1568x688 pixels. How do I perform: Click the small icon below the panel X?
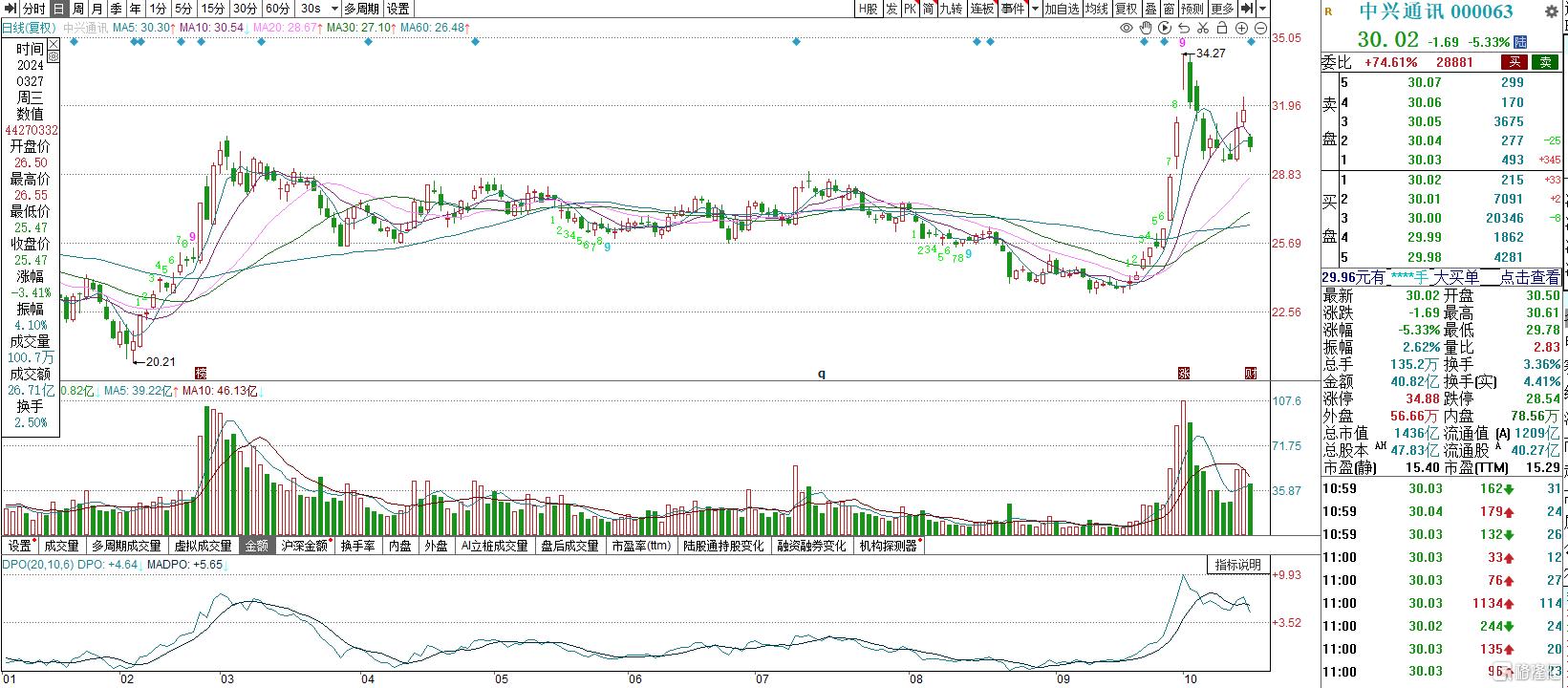point(54,56)
